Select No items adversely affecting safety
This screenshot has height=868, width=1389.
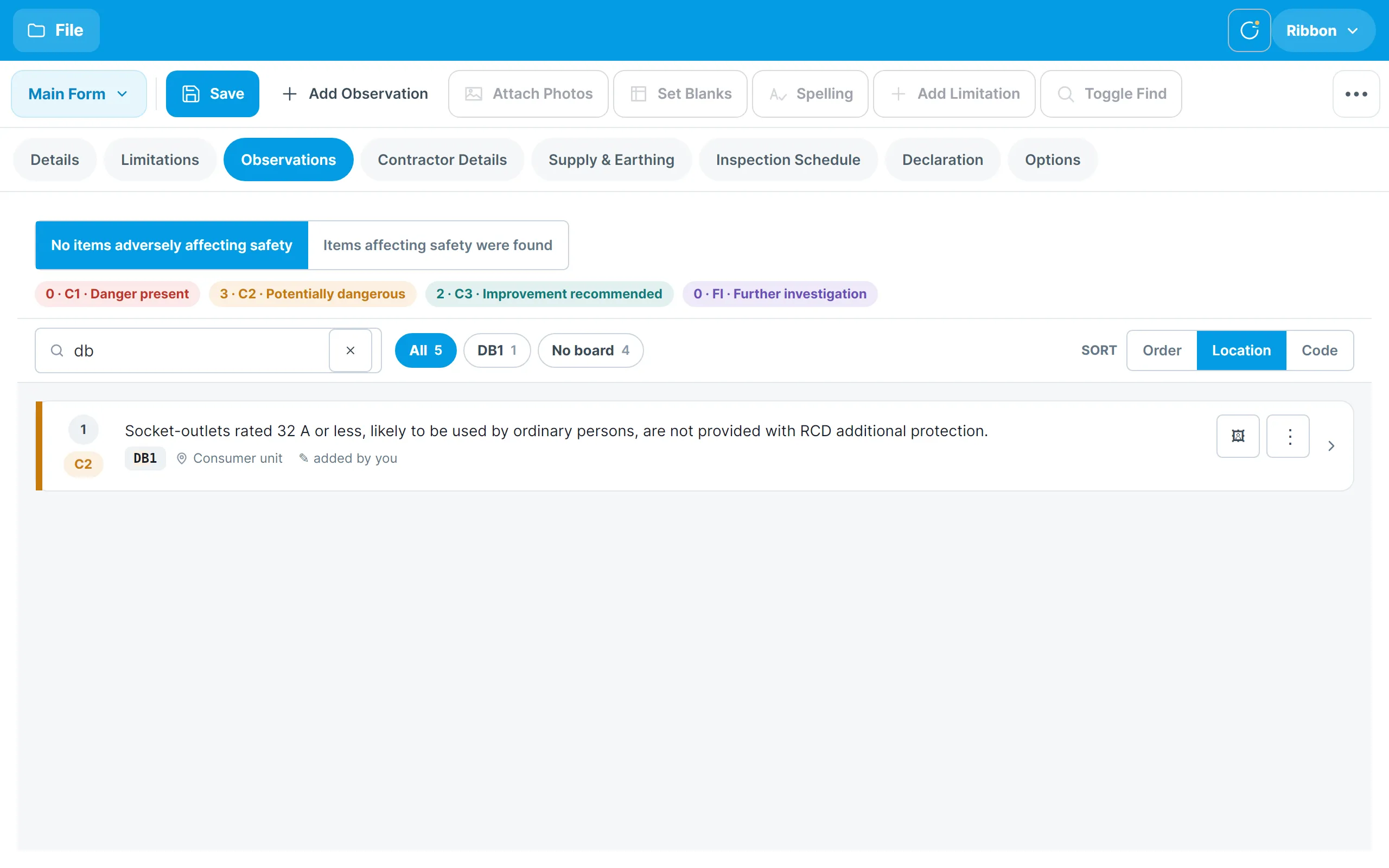[171, 245]
